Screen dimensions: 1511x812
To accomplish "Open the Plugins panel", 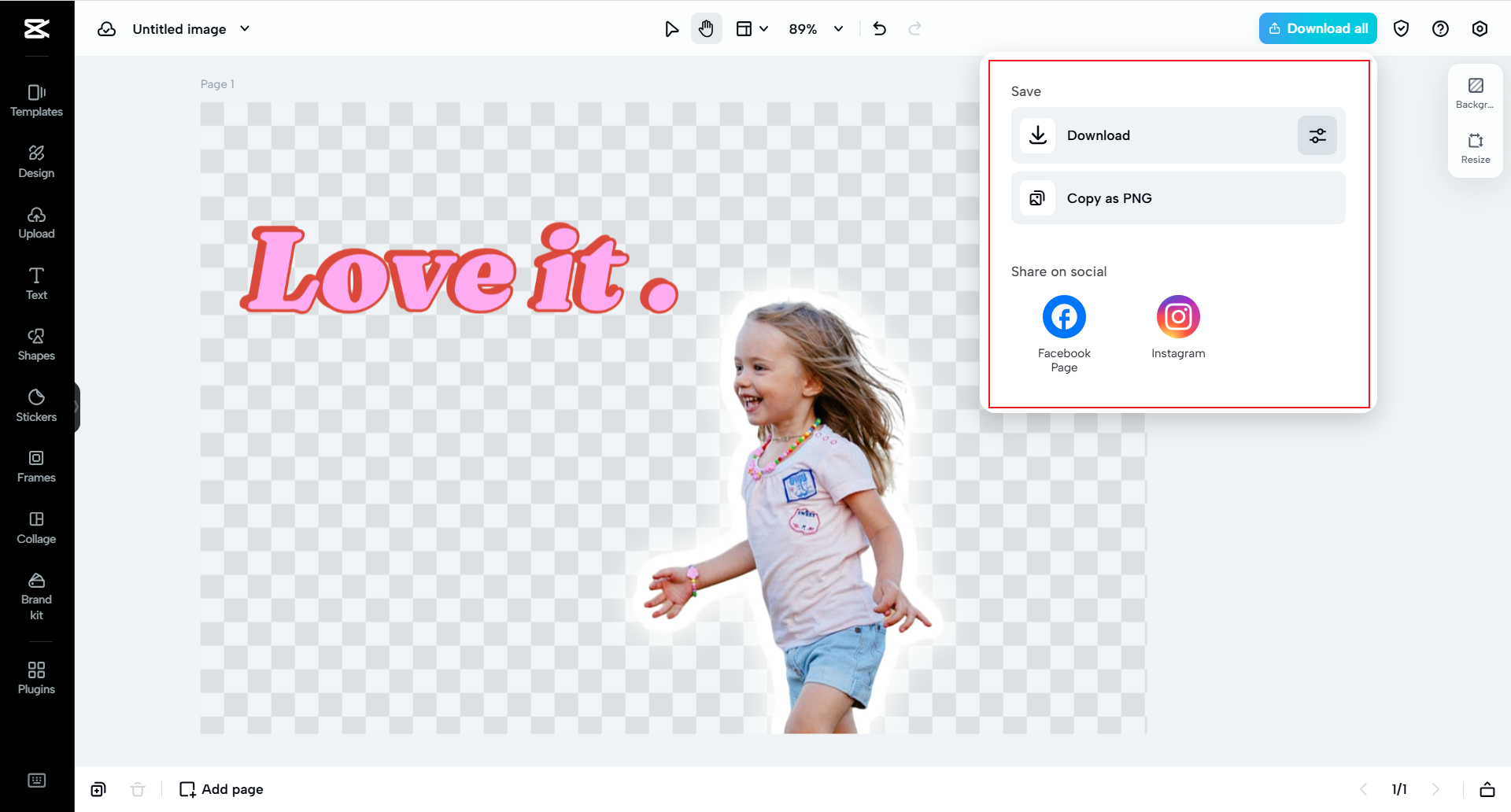I will click(36, 677).
